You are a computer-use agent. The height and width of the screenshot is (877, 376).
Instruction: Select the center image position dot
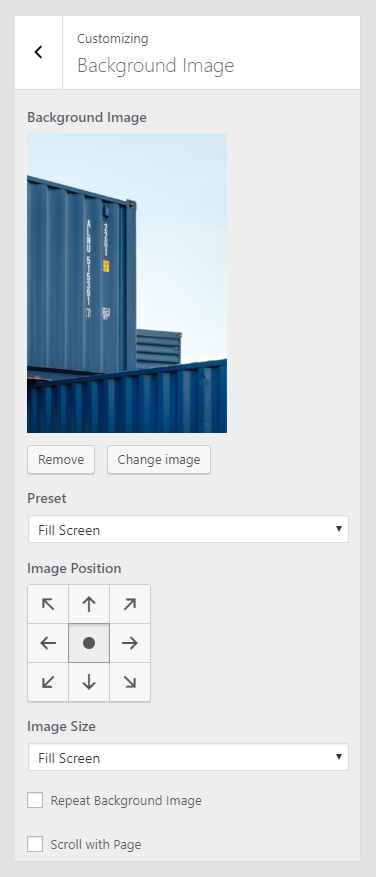(x=89, y=643)
